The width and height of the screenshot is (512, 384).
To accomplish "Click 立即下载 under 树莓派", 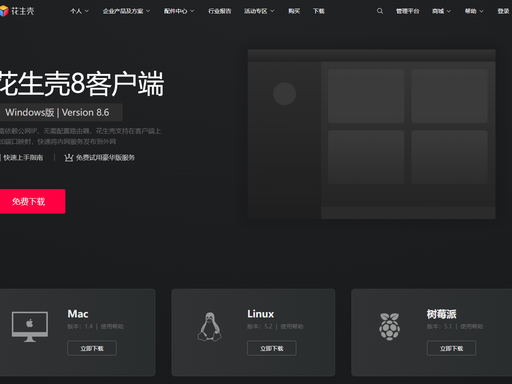I will pos(451,348).
